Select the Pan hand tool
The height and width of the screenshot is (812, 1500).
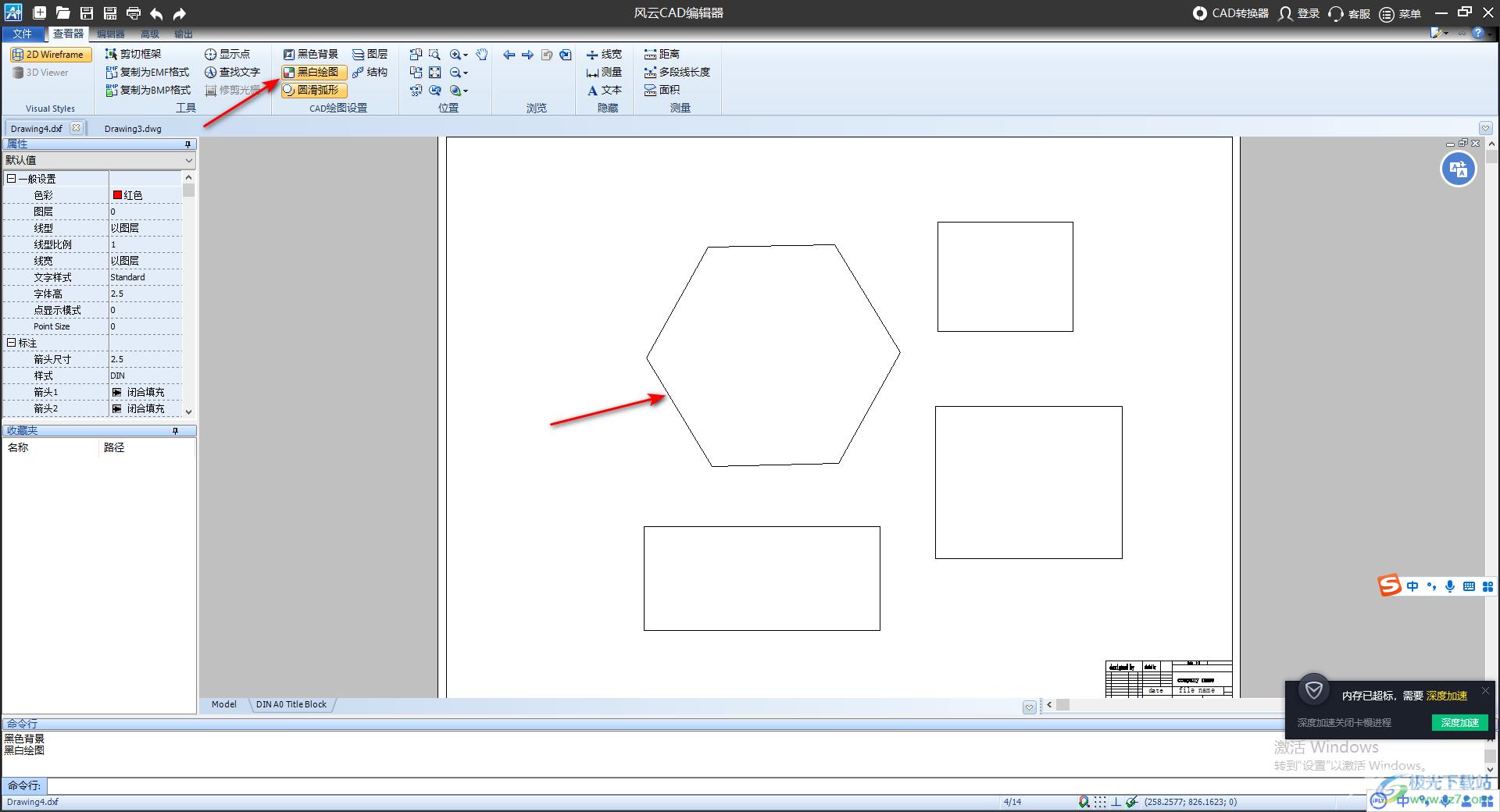[482, 54]
